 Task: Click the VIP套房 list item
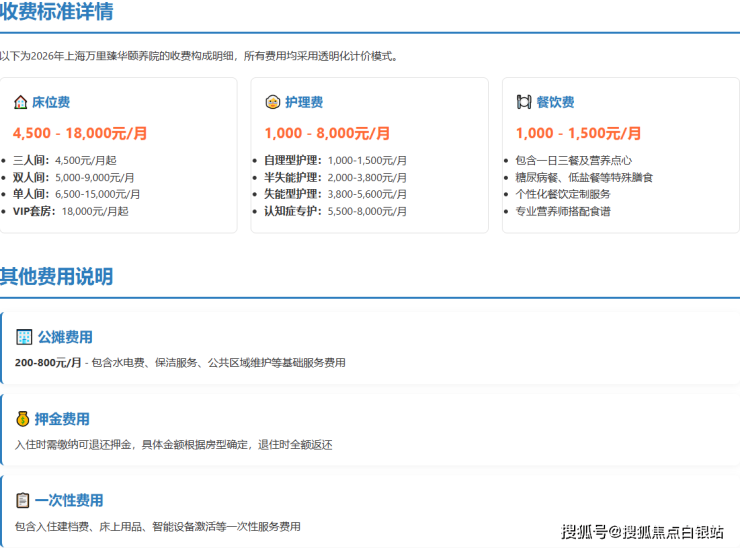click(70, 211)
